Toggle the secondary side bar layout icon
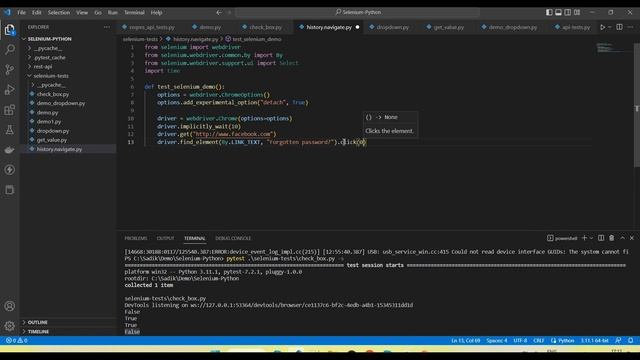 (568, 12)
